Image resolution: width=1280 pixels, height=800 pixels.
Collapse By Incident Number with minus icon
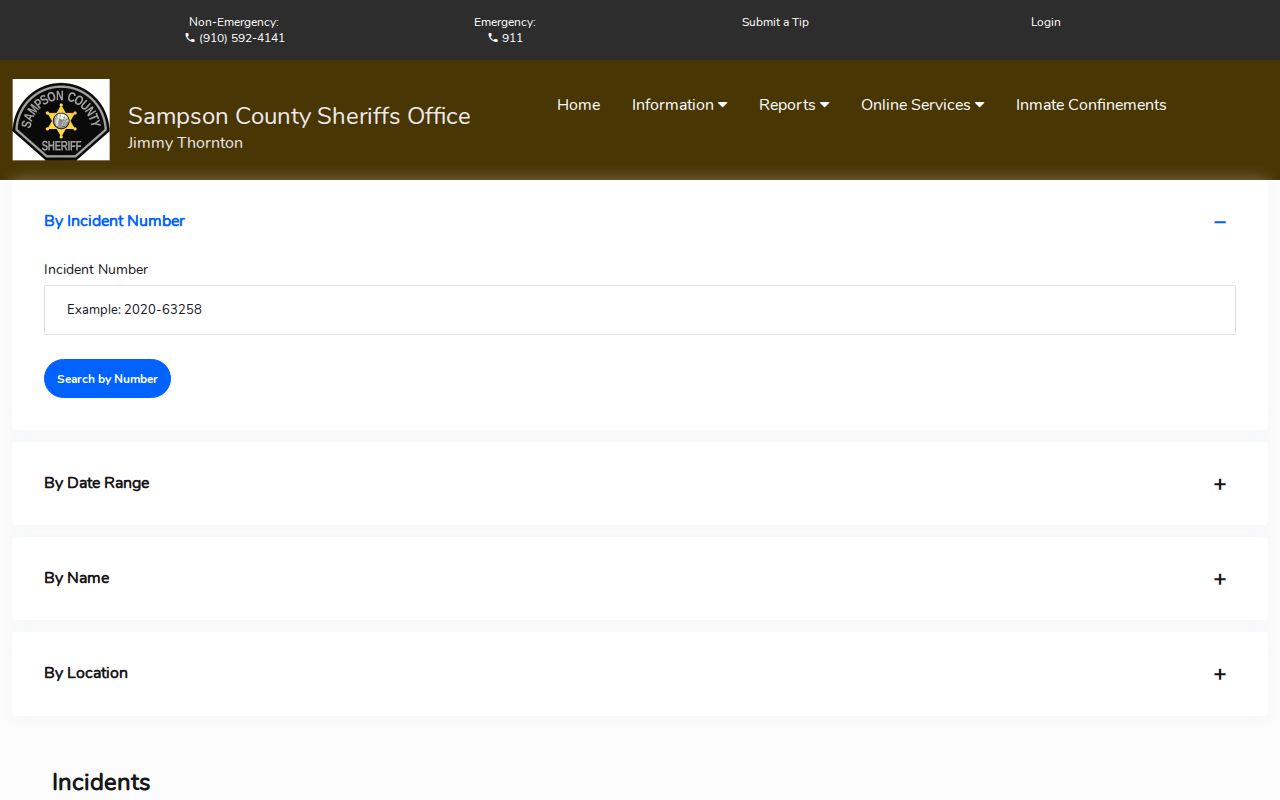(x=1220, y=222)
